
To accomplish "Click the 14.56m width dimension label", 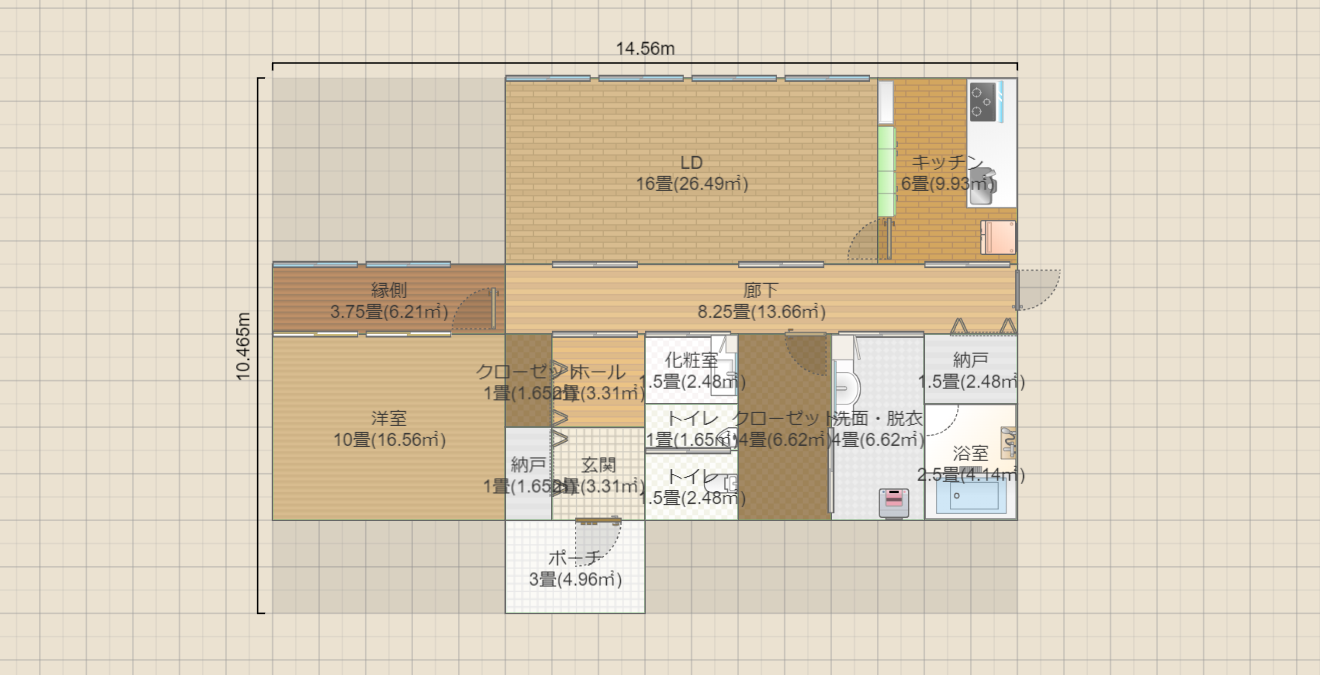I will click(645, 48).
